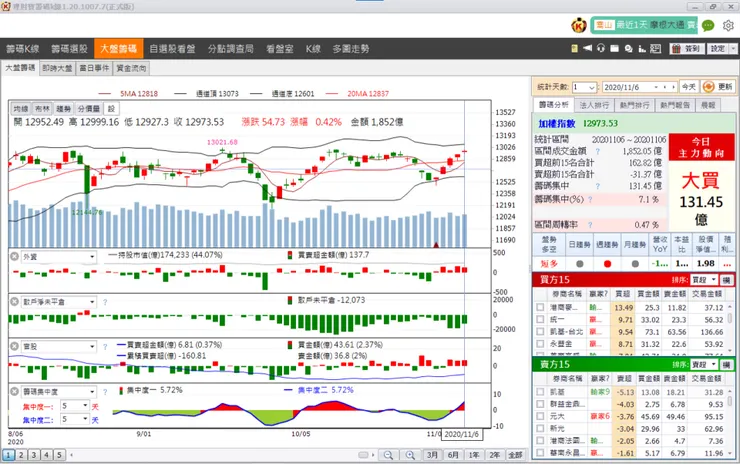Screen dimensions: 740x464
Task: Check the 凱基-台北 broker checkbox
Action: coord(540,332)
